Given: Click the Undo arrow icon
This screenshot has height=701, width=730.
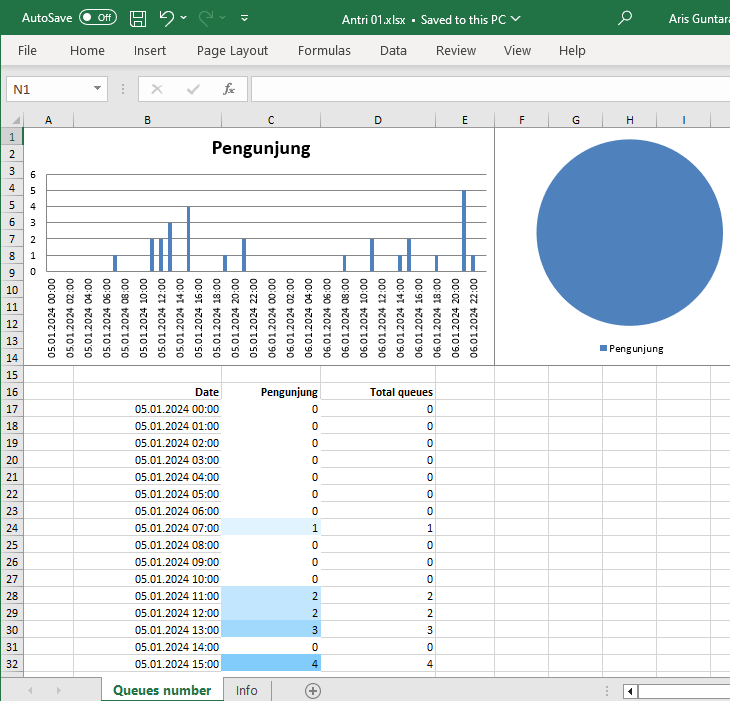Looking at the screenshot, I should point(167,18).
